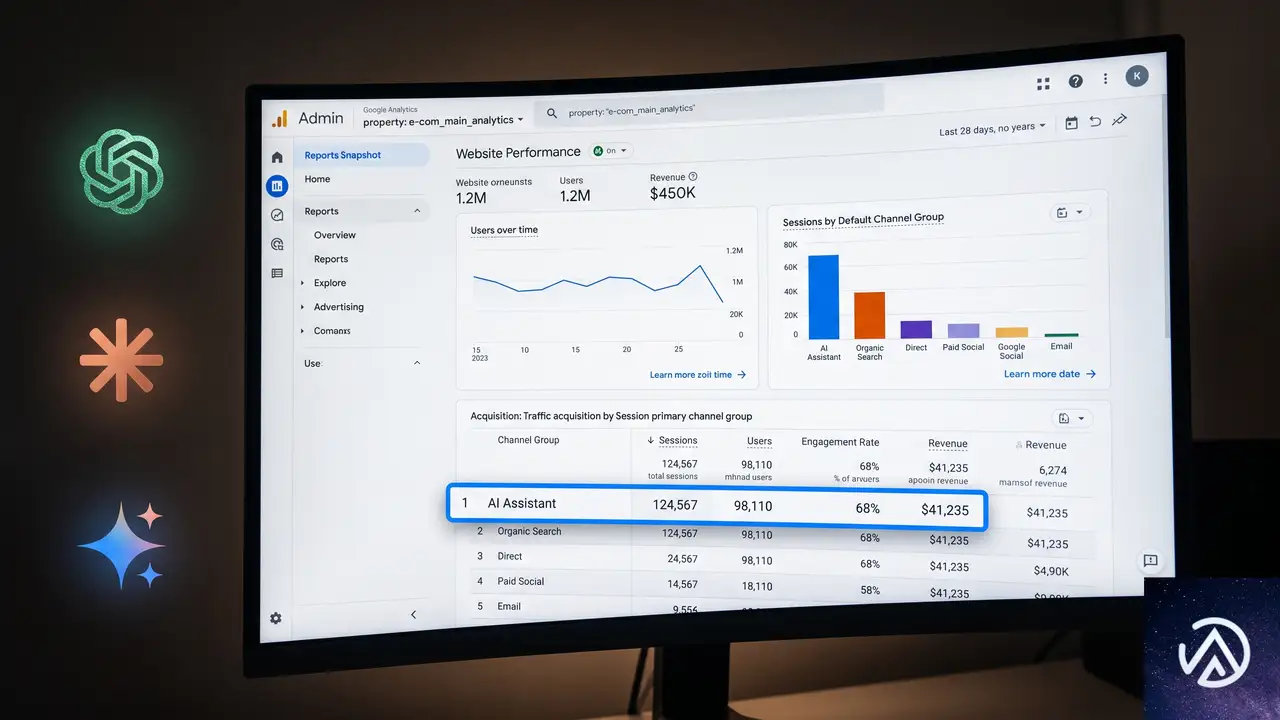
Task: Click the Learn more date link
Action: tap(1050, 374)
